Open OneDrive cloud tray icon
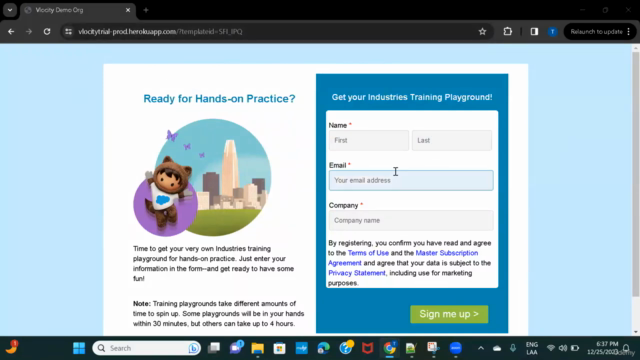640x360 pixels. pos(497,348)
